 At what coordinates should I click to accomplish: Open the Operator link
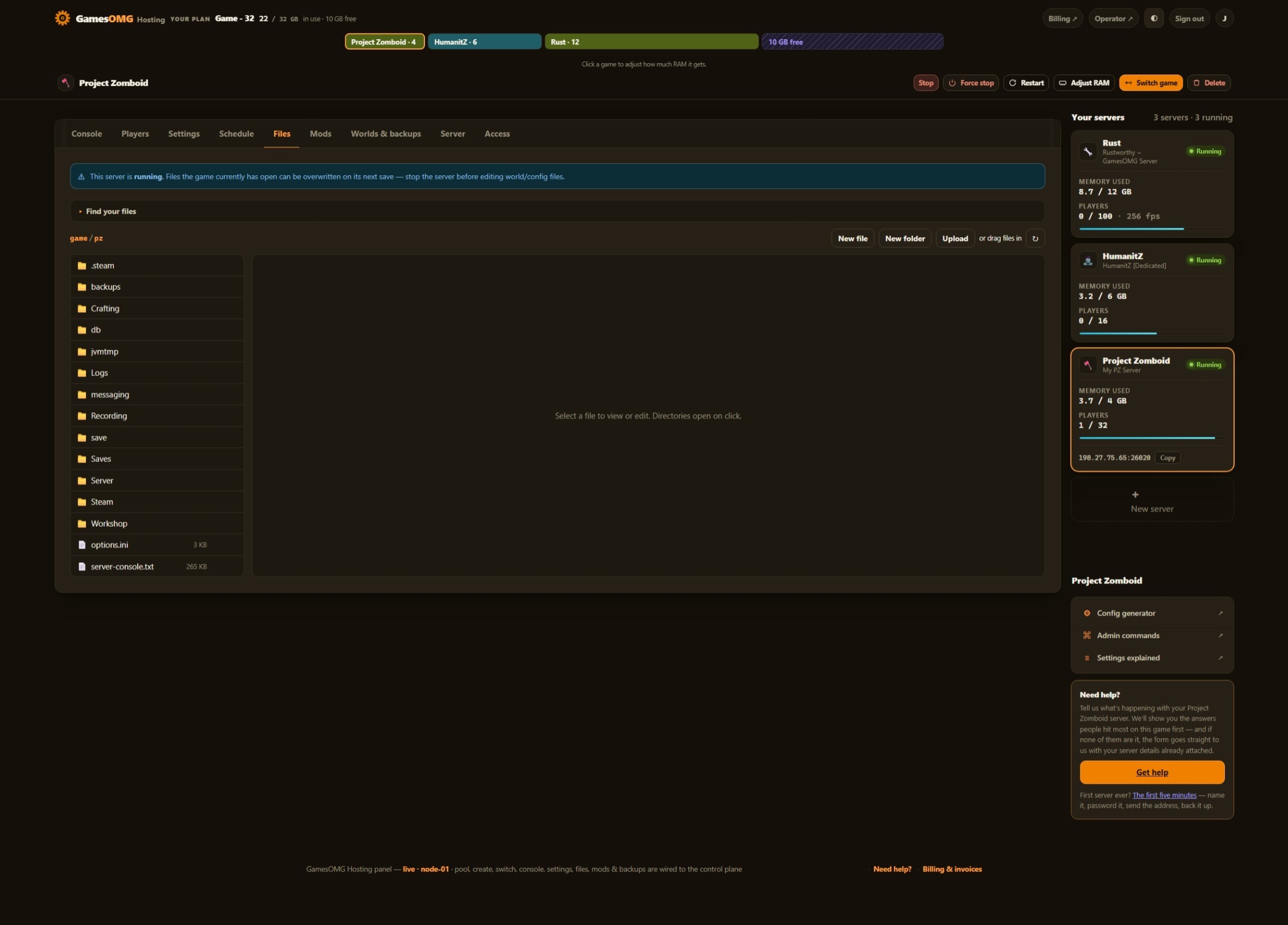click(x=1113, y=19)
